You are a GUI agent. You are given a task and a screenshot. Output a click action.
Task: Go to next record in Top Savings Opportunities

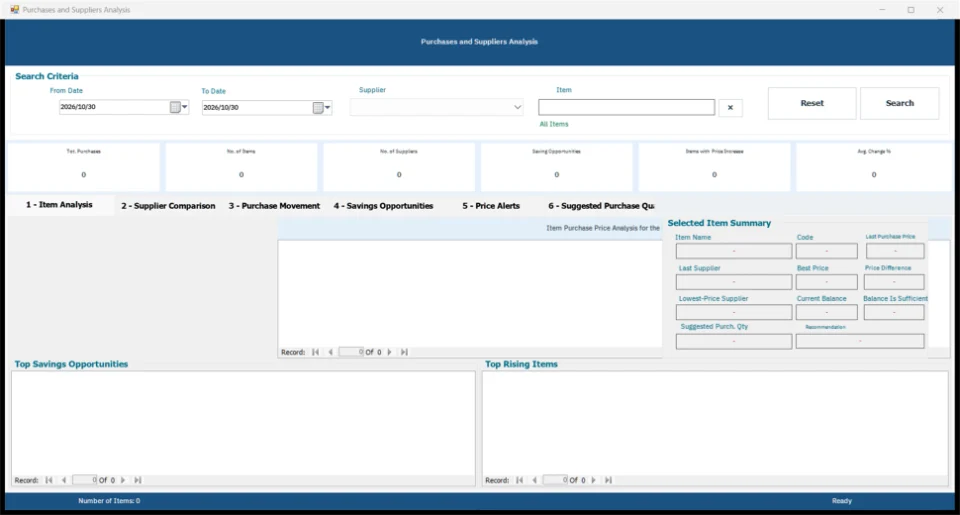pos(123,480)
